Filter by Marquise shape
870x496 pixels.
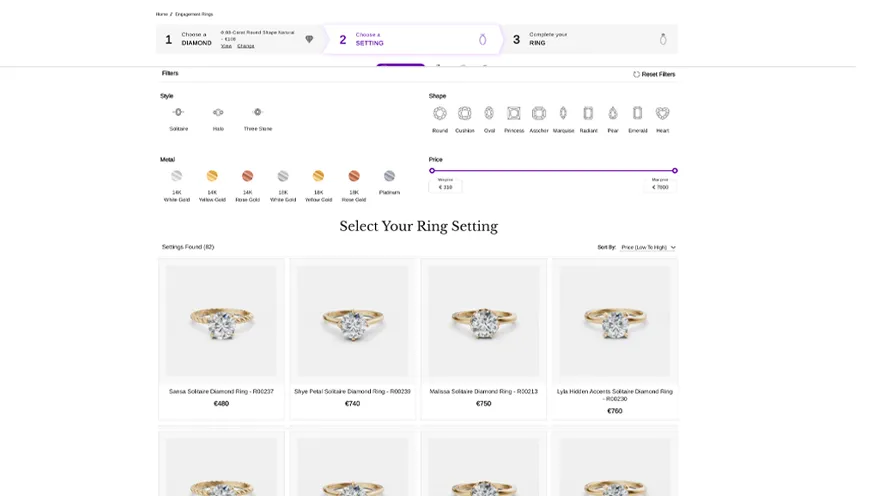[563, 114]
